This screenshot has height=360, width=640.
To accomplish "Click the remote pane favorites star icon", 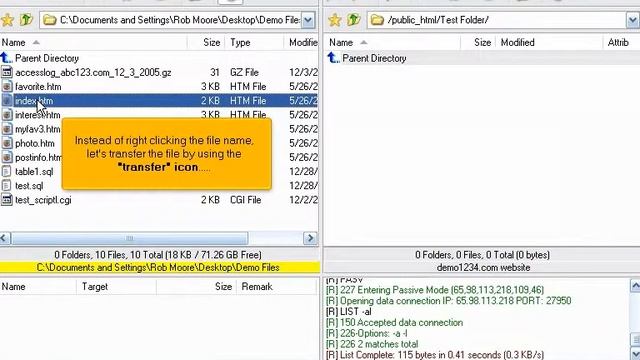I will coord(334,20).
